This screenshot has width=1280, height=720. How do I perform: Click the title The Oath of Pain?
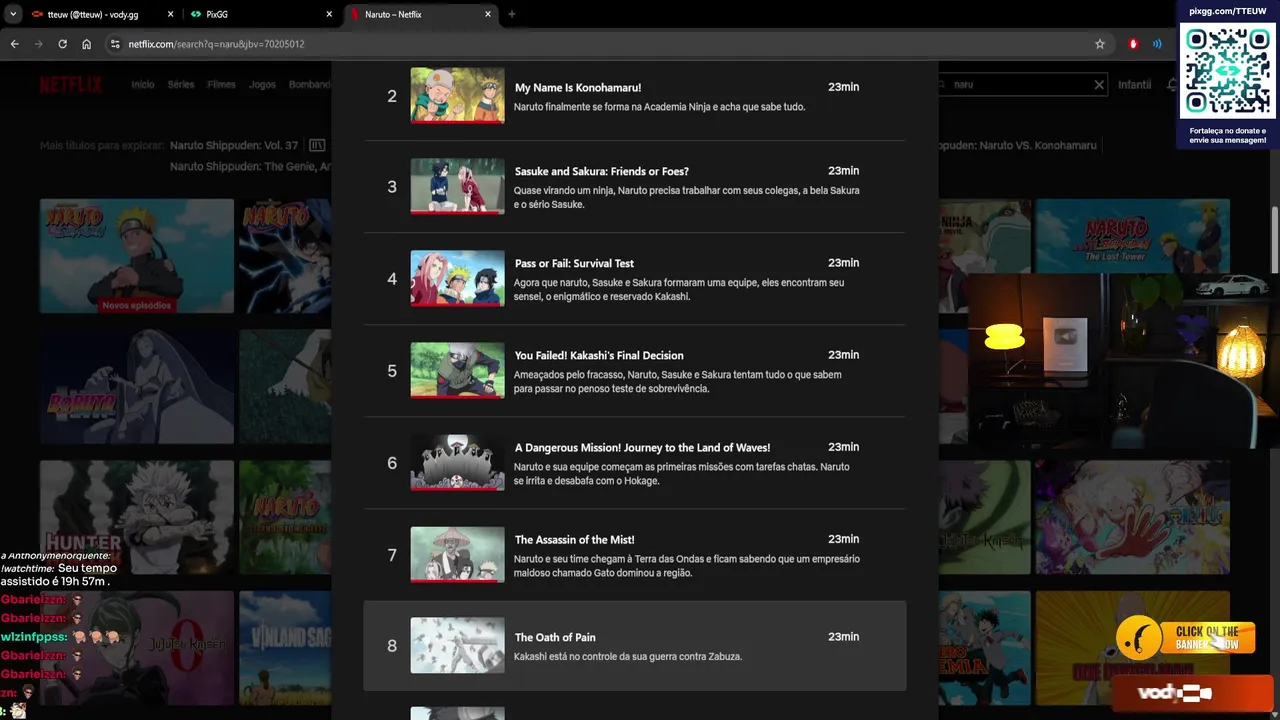point(555,638)
